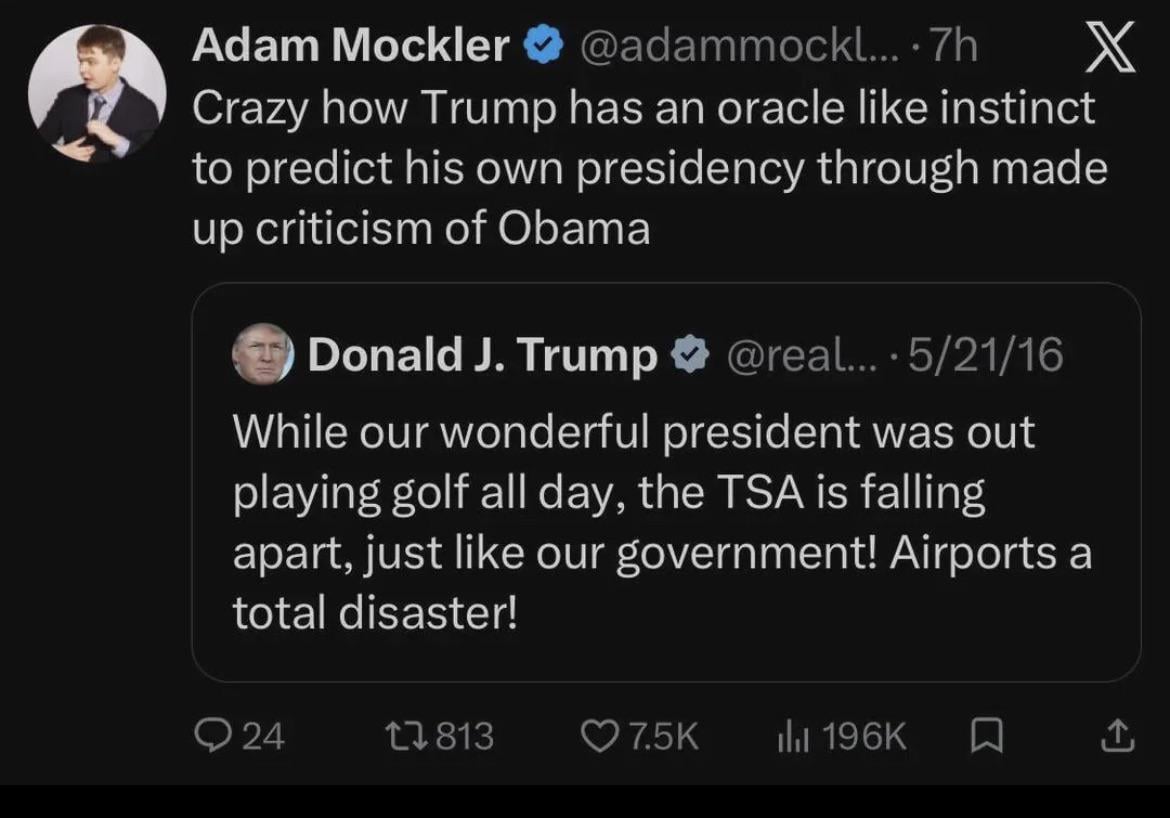Open Donald J. Trump's avatar thumbnail

tap(263, 355)
